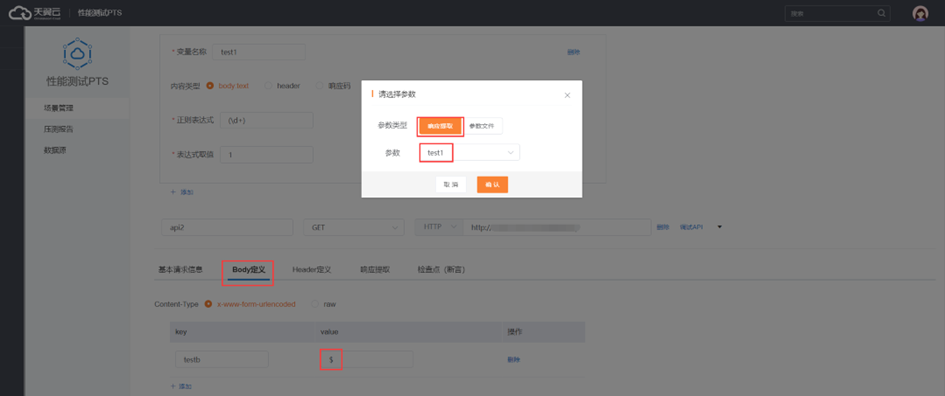945x396 pixels.
Task: Click the $ value field
Action: tap(366, 359)
